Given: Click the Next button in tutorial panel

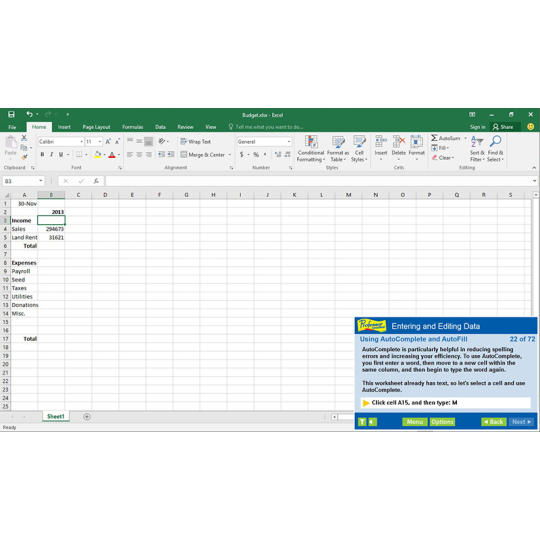Looking at the screenshot, I should pos(521,422).
